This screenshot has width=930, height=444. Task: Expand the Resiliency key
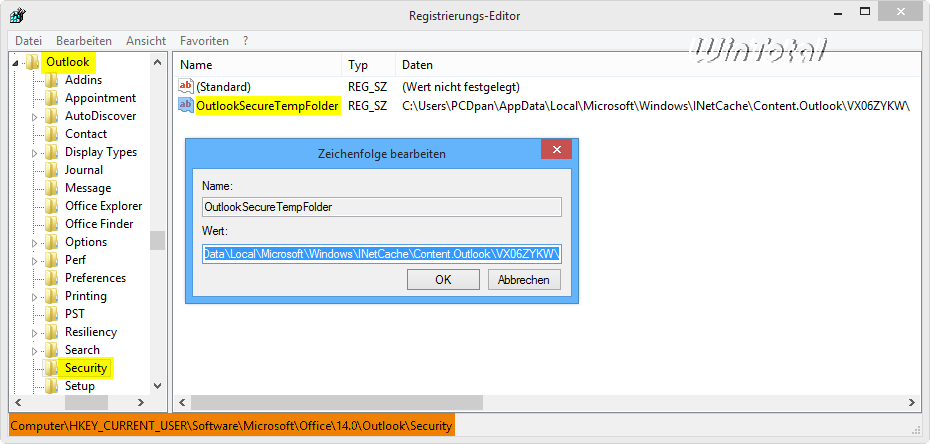point(35,333)
